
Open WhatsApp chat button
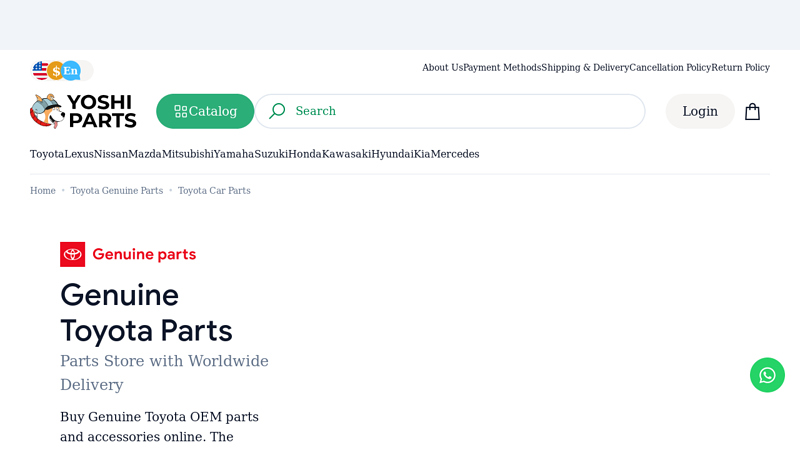(767, 375)
